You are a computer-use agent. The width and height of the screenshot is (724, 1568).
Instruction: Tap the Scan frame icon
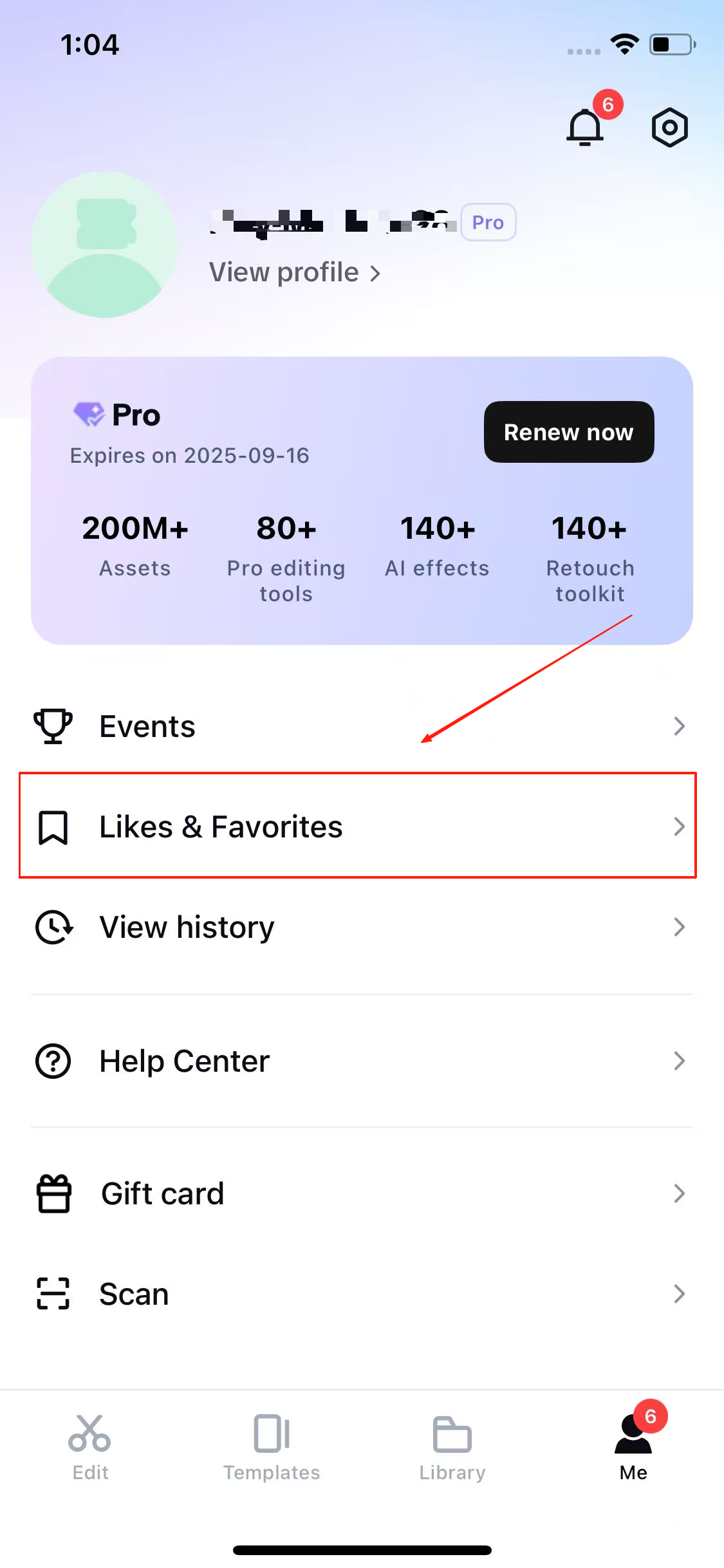(x=53, y=1294)
